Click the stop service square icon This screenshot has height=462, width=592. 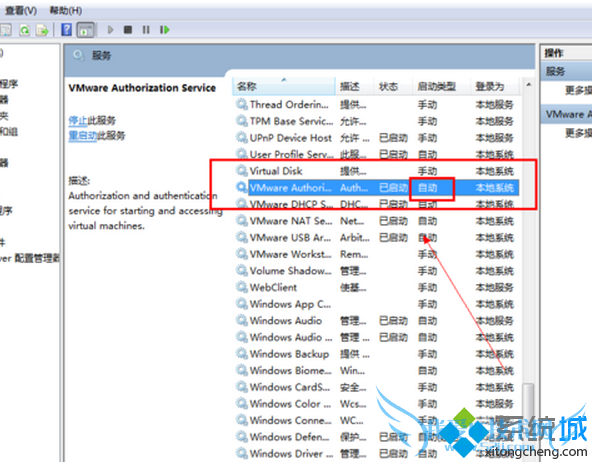[x=128, y=29]
